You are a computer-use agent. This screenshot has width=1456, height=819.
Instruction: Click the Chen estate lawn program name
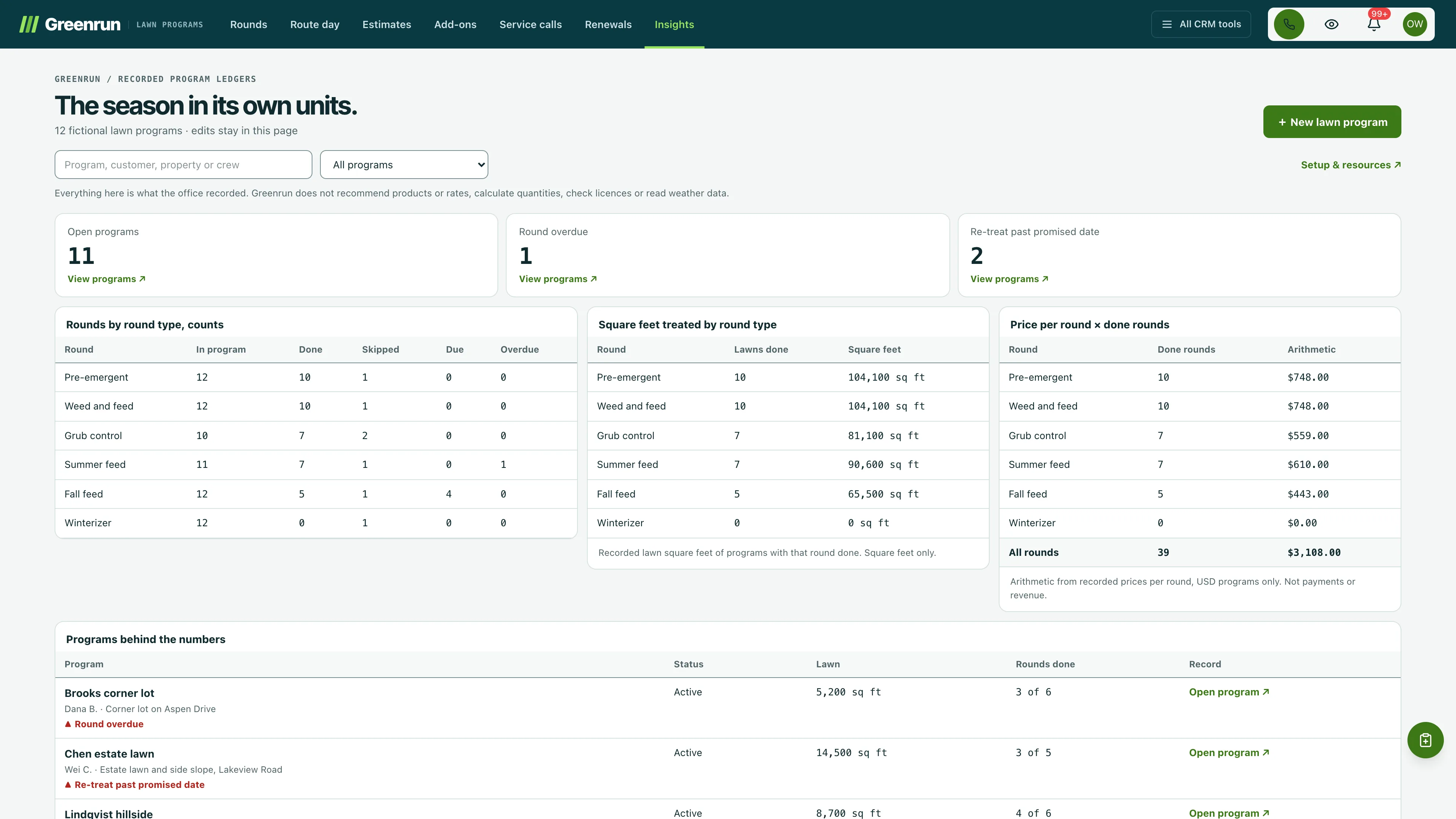pos(109,753)
